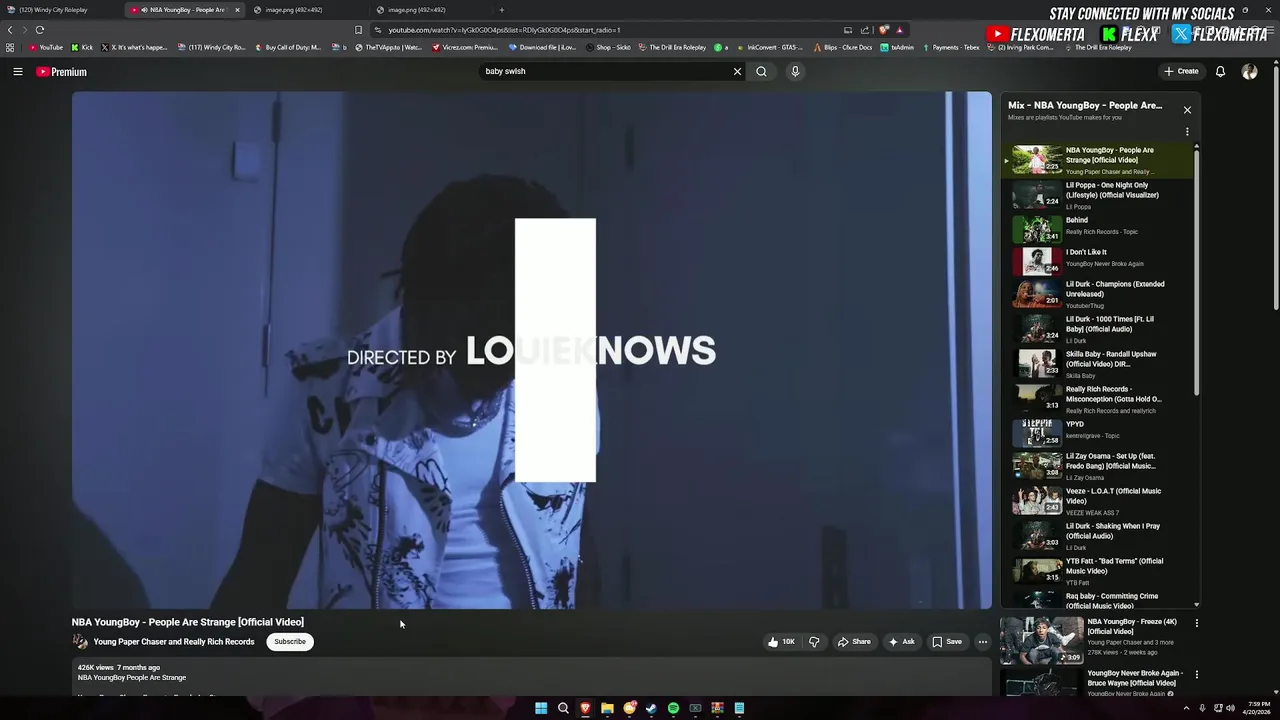Viewport: 1280px width, 720px height.
Task: Save video to a playlist
Action: (x=947, y=642)
